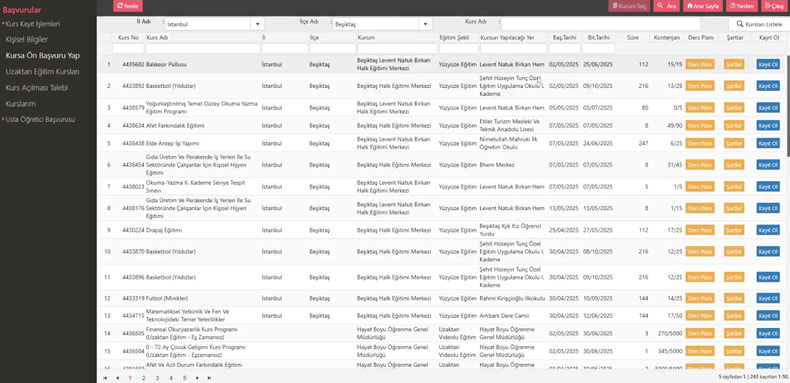Click the Kurum column filter box

397,48
